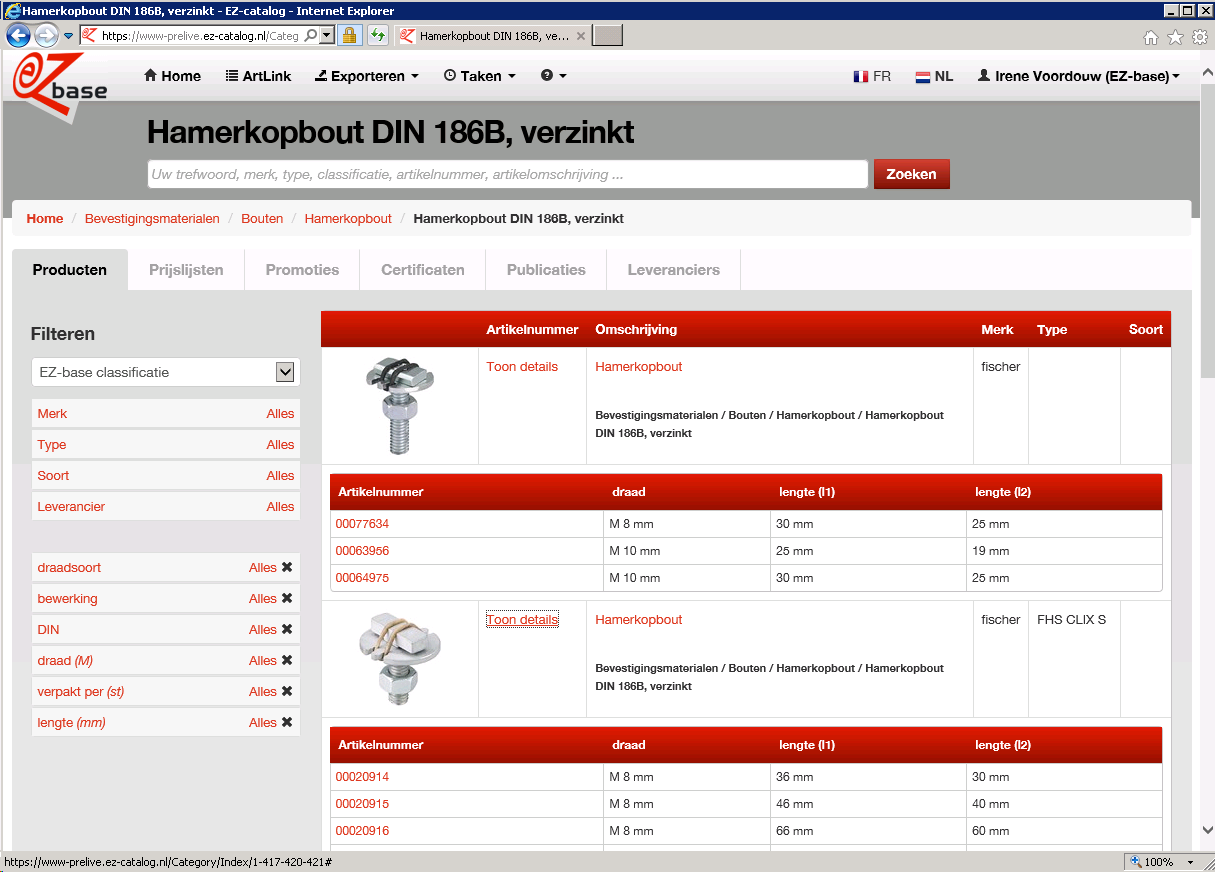1215x872 pixels.
Task: Open the Bevestigingsmaterialen breadcrumb link
Action: pos(152,218)
